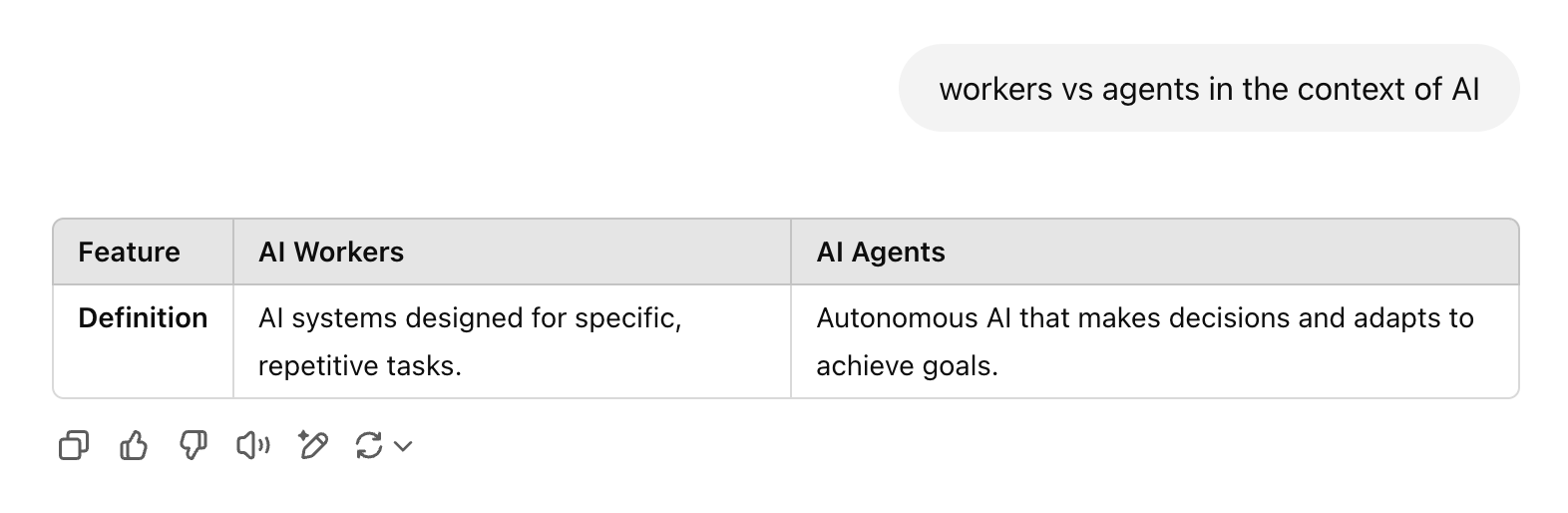Select the user message bubble about workers vs agents
Image resolution: width=1568 pixels, height=513 pixels.
point(1209,89)
